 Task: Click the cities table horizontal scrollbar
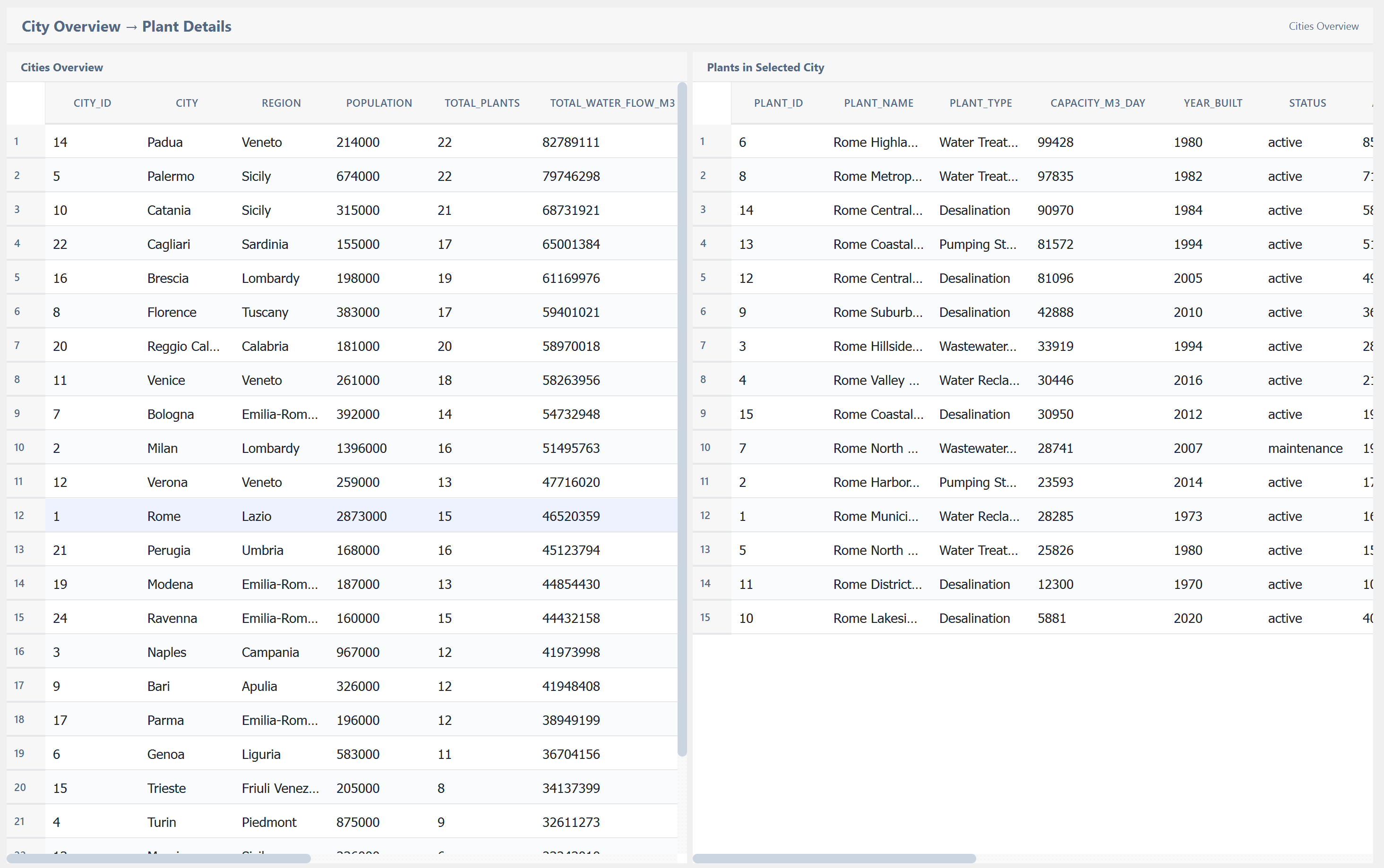[x=158, y=858]
